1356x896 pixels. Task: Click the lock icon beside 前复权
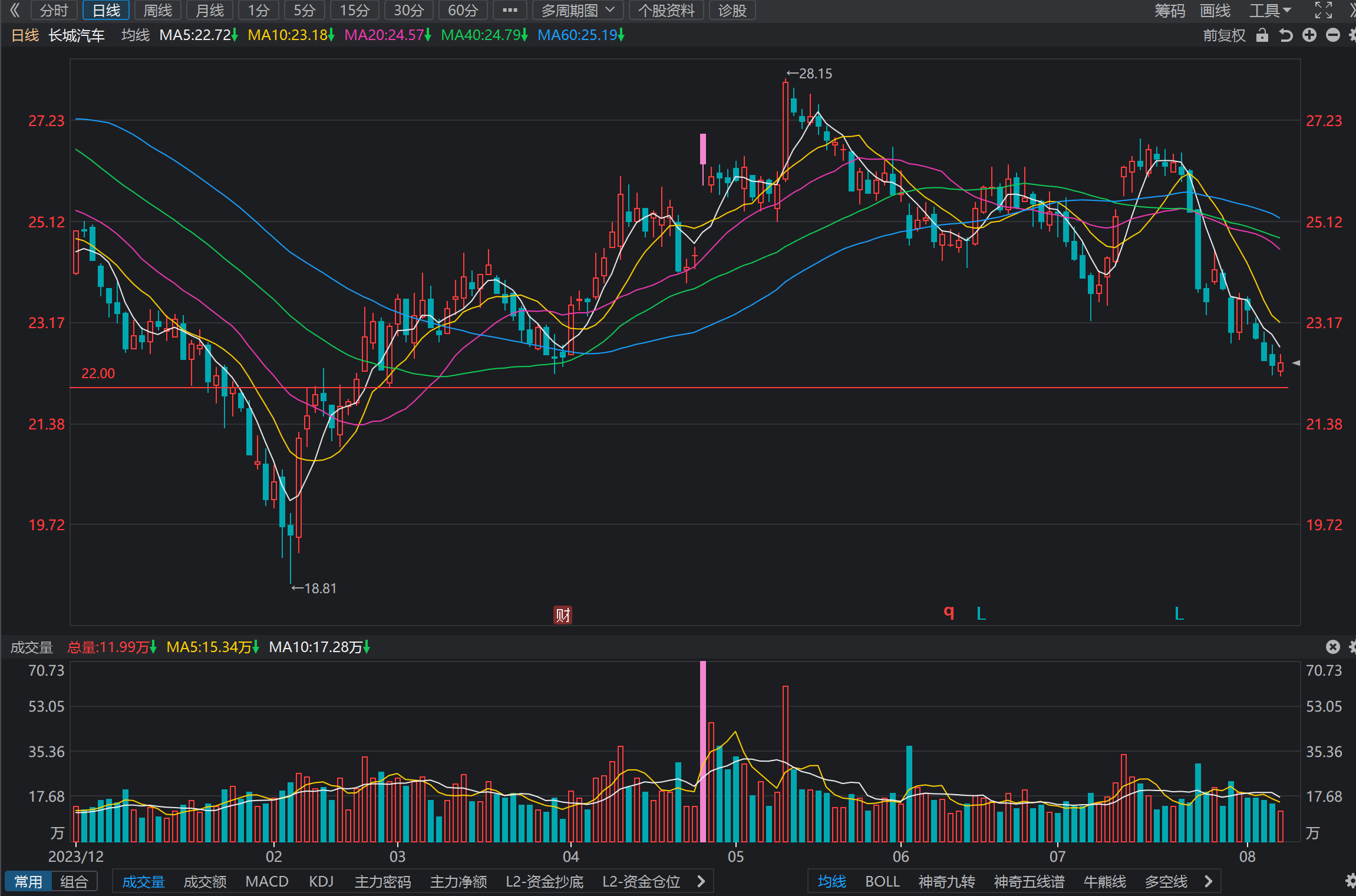(x=1262, y=35)
